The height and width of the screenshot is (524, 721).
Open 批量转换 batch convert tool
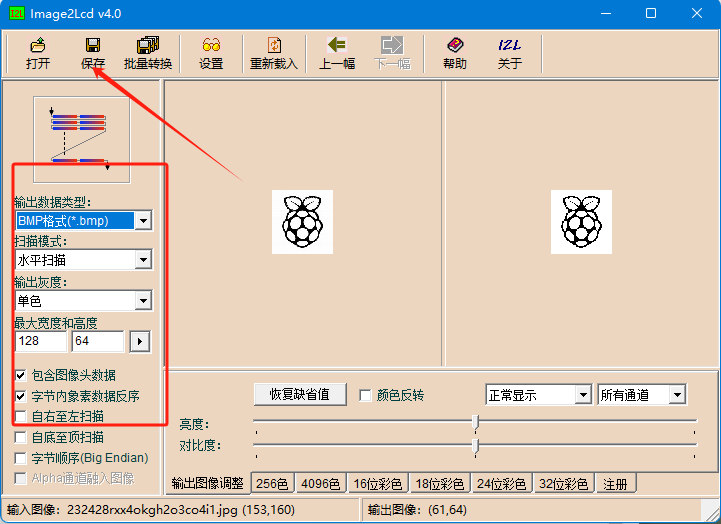(x=148, y=53)
